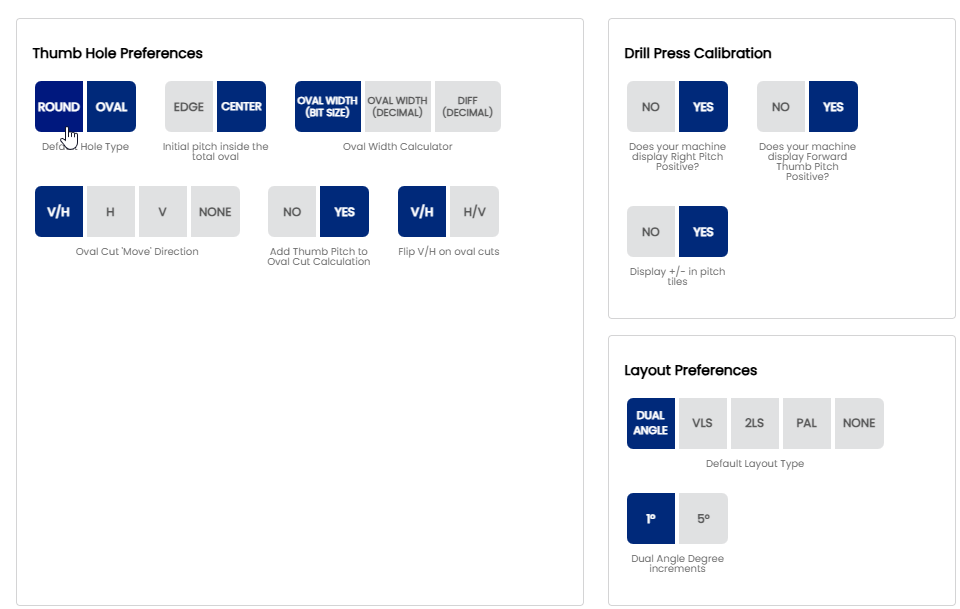Image resolution: width=960 pixels, height=609 pixels.
Task: Set Forward Thumb Pitch Positive to NO
Action: (781, 107)
